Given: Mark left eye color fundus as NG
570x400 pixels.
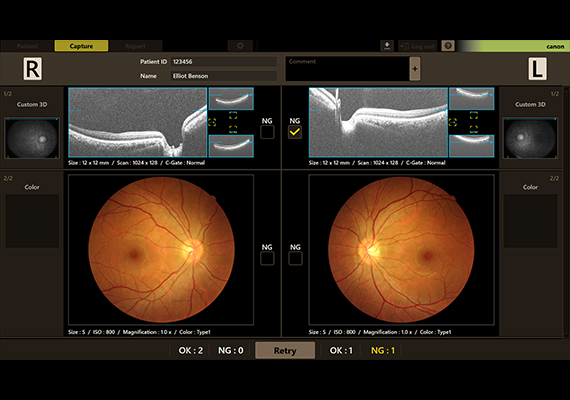Looking at the screenshot, I should click(x=295, y=259).
